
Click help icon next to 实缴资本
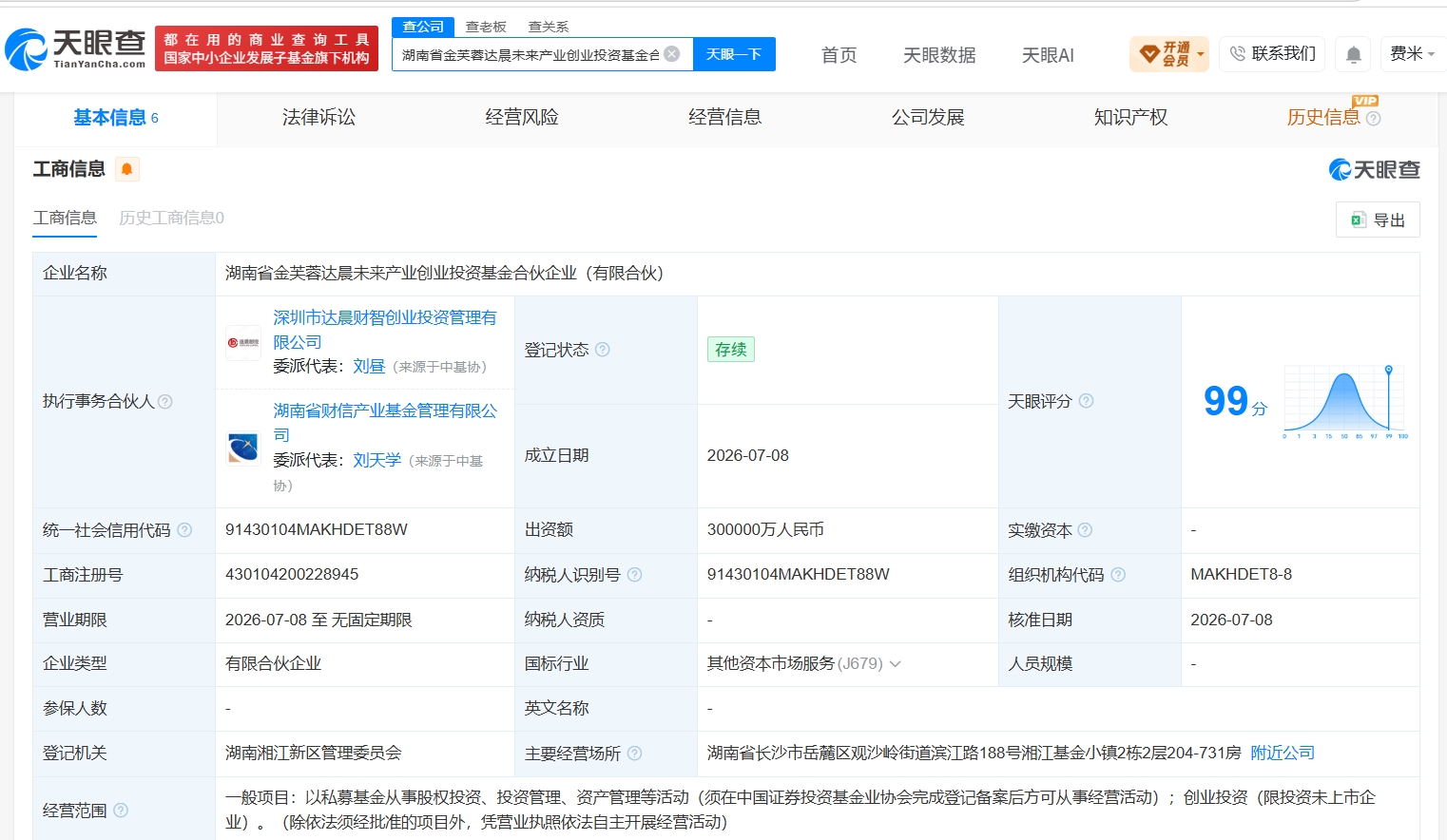[1085, 530]
